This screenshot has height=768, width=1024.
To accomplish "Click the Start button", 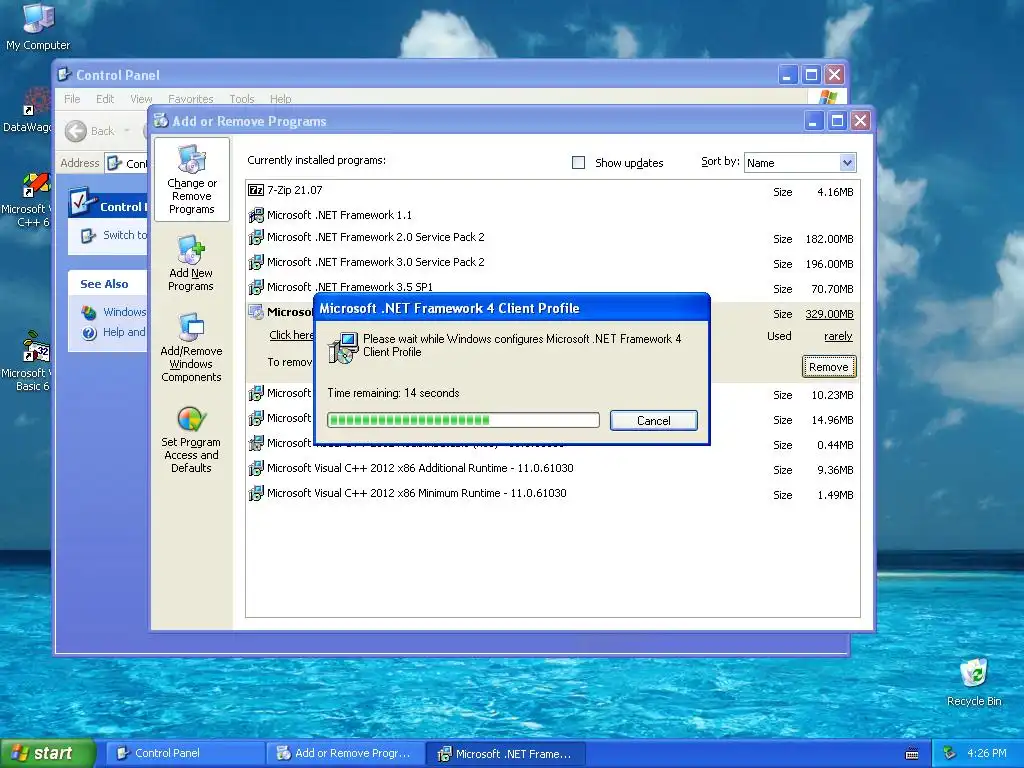I will [x=47, y=753].
